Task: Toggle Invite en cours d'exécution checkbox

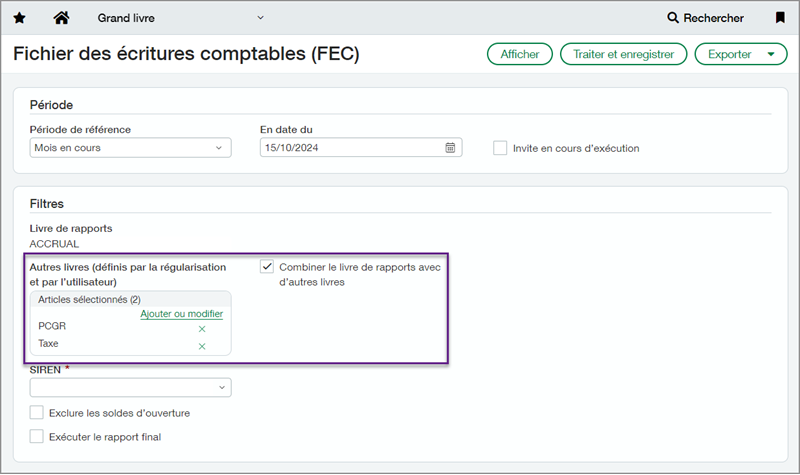Action: pos(500,148)
